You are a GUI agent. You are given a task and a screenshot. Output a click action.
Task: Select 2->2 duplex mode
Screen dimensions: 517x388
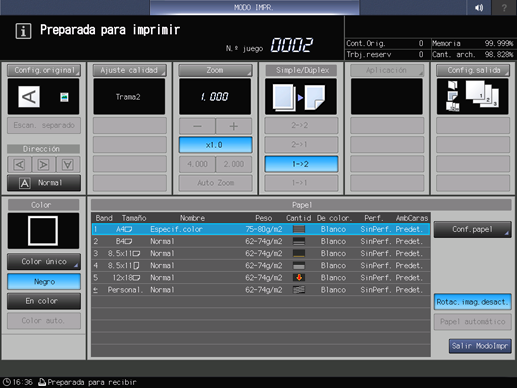301,126
